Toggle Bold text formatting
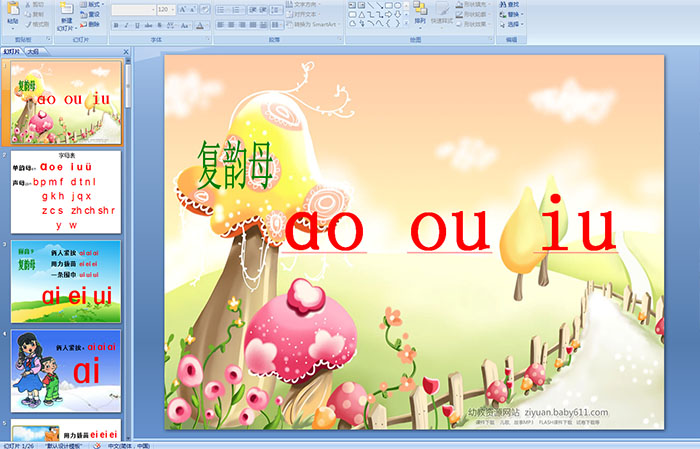This screenshot has width=700, height=449. point(115,25)
